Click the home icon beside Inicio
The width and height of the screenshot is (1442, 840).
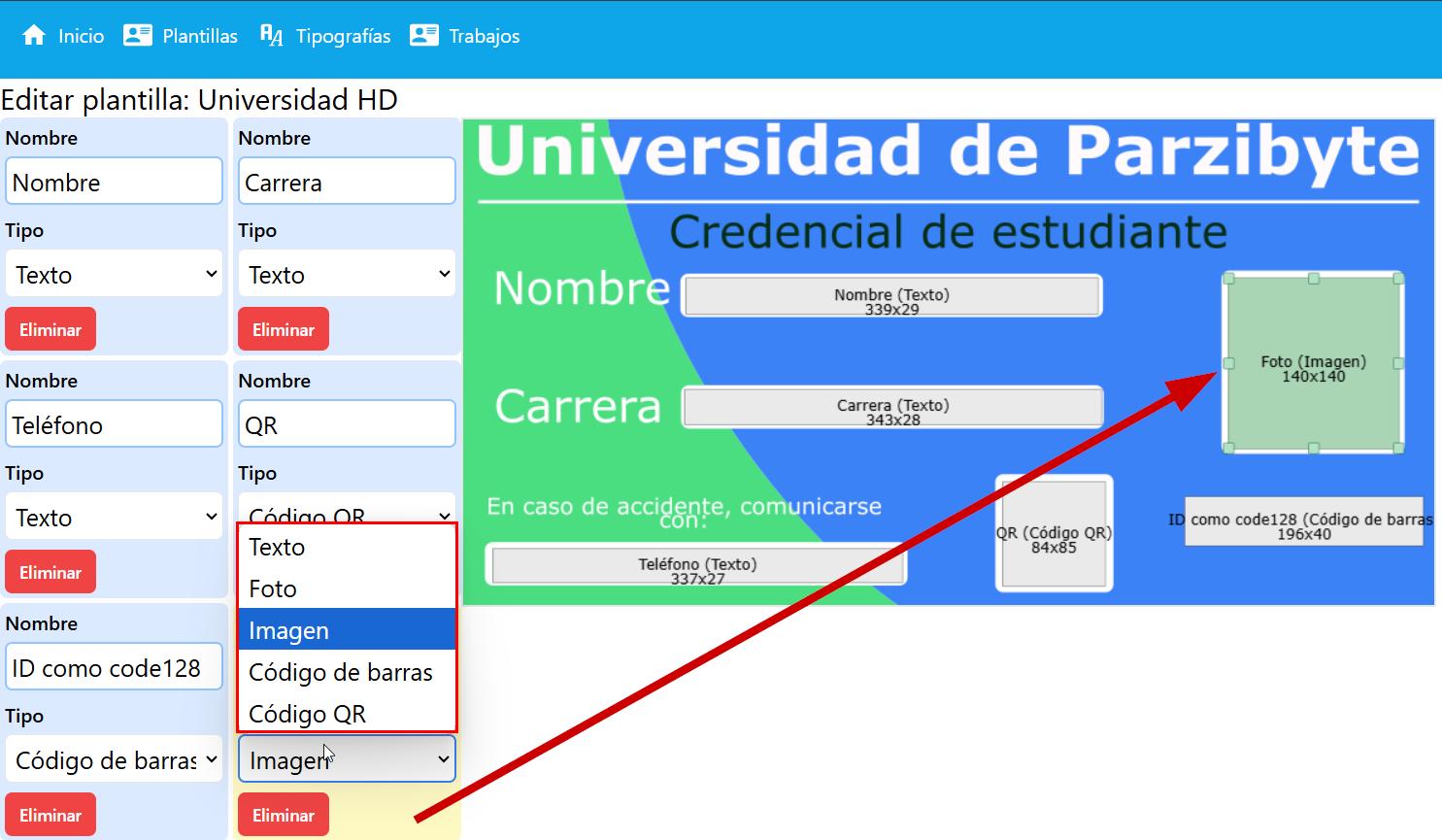click(x=34, y=36)
